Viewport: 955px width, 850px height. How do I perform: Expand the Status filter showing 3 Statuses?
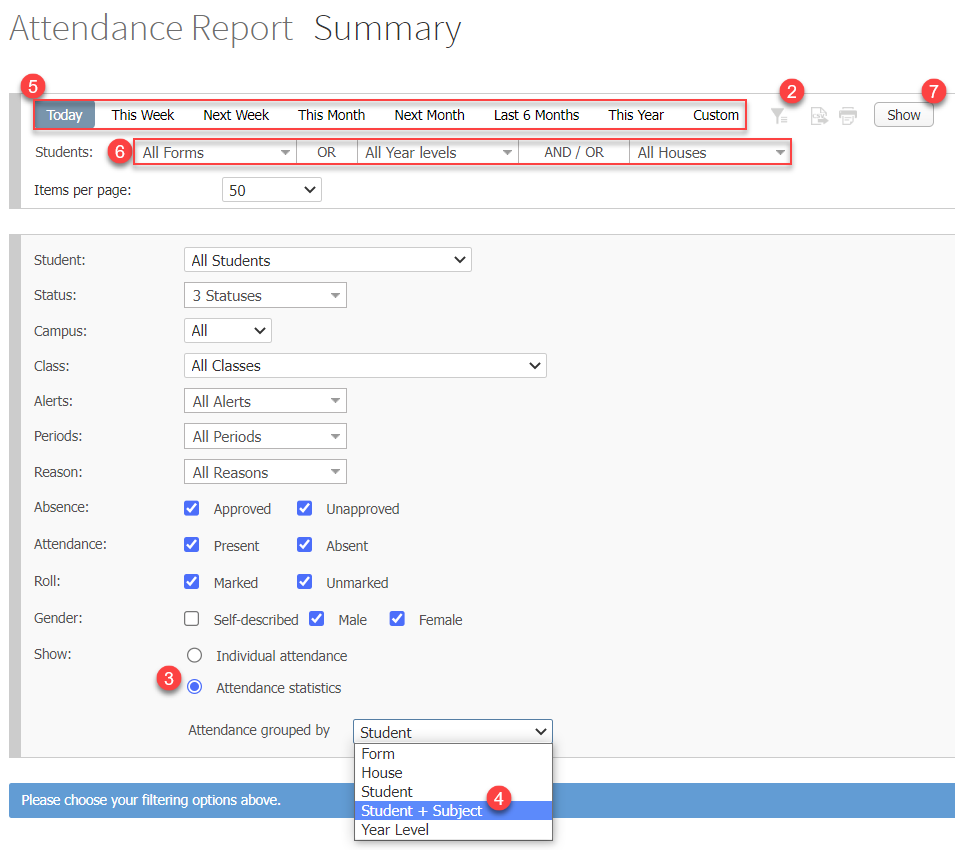pos(264,294)
